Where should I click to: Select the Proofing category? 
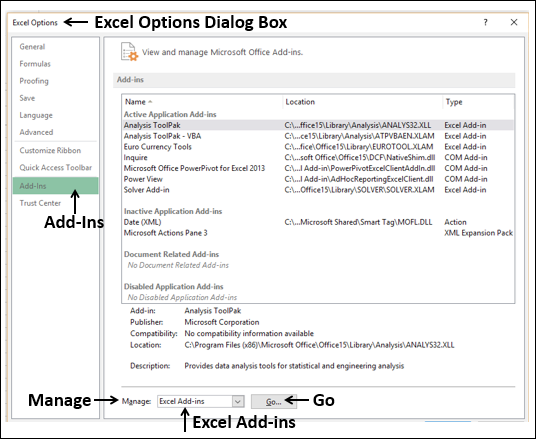tap(34, 81)
